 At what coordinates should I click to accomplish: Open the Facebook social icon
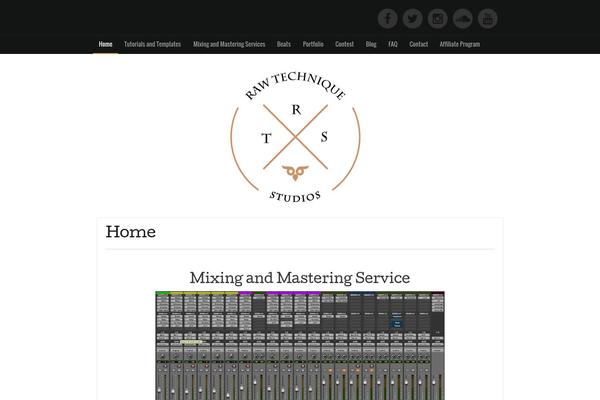(387, 18)
